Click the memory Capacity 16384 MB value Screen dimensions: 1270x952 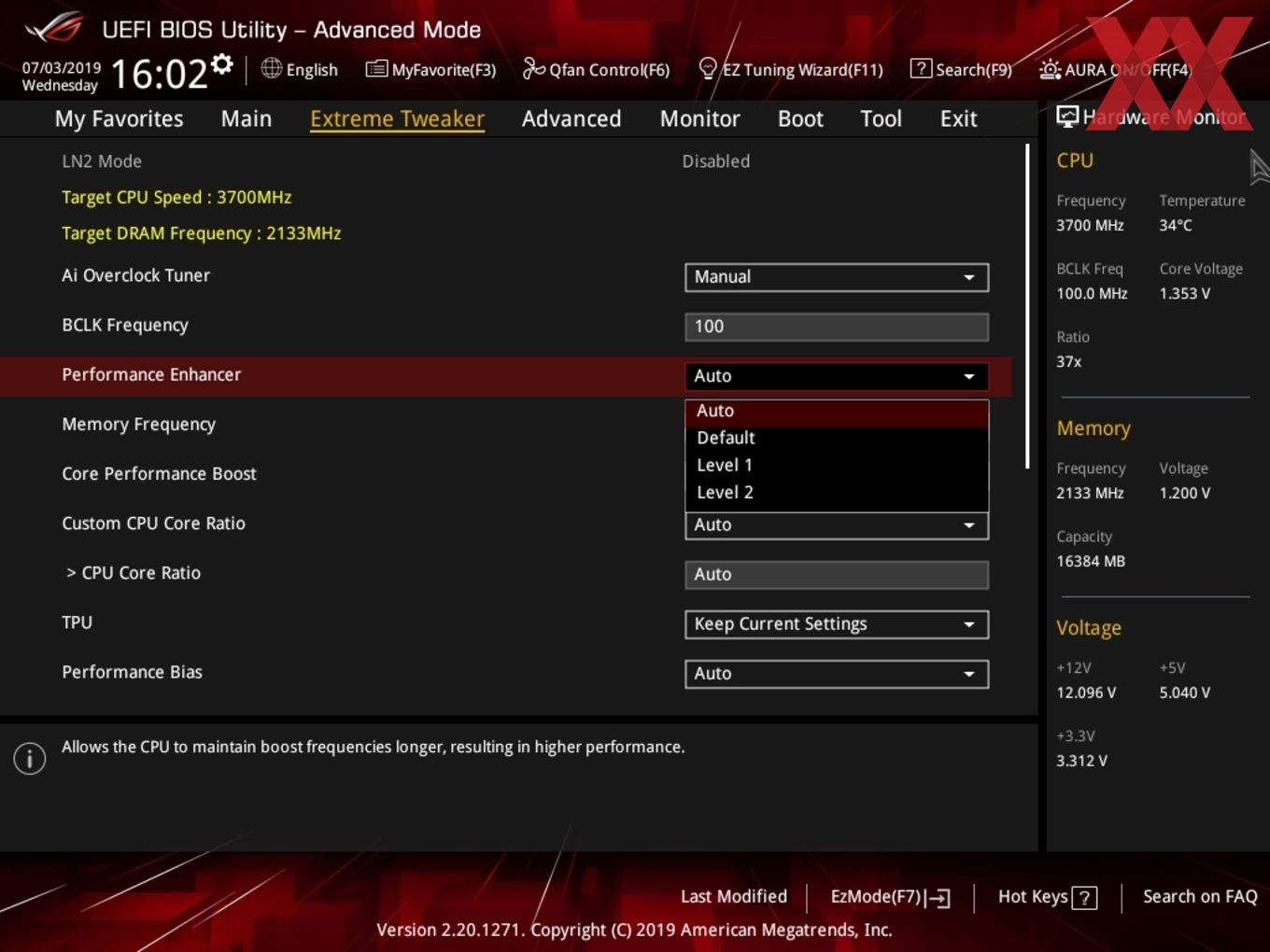(x=1091, y=561)
